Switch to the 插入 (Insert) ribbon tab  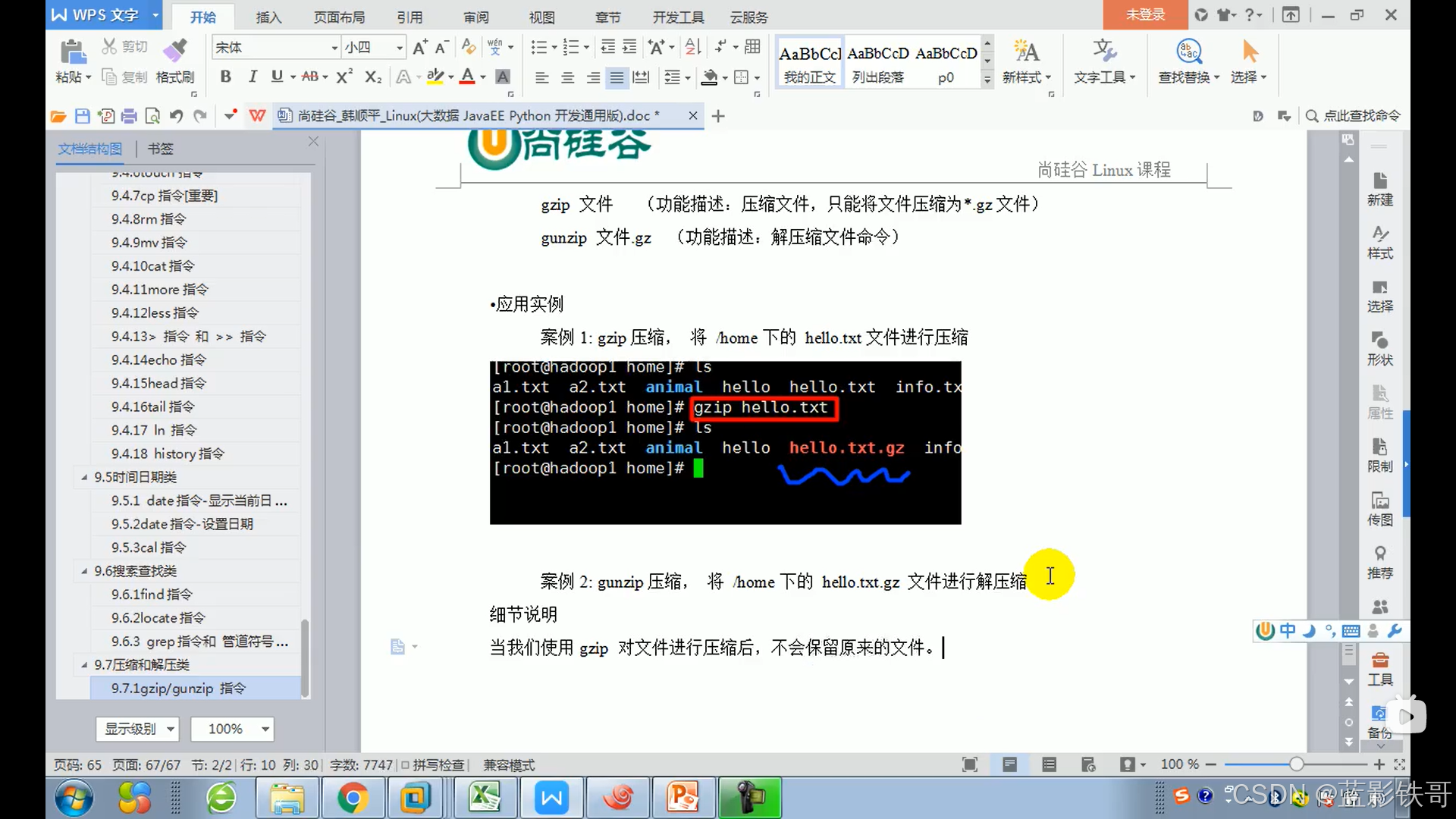(x=268, y=17)
